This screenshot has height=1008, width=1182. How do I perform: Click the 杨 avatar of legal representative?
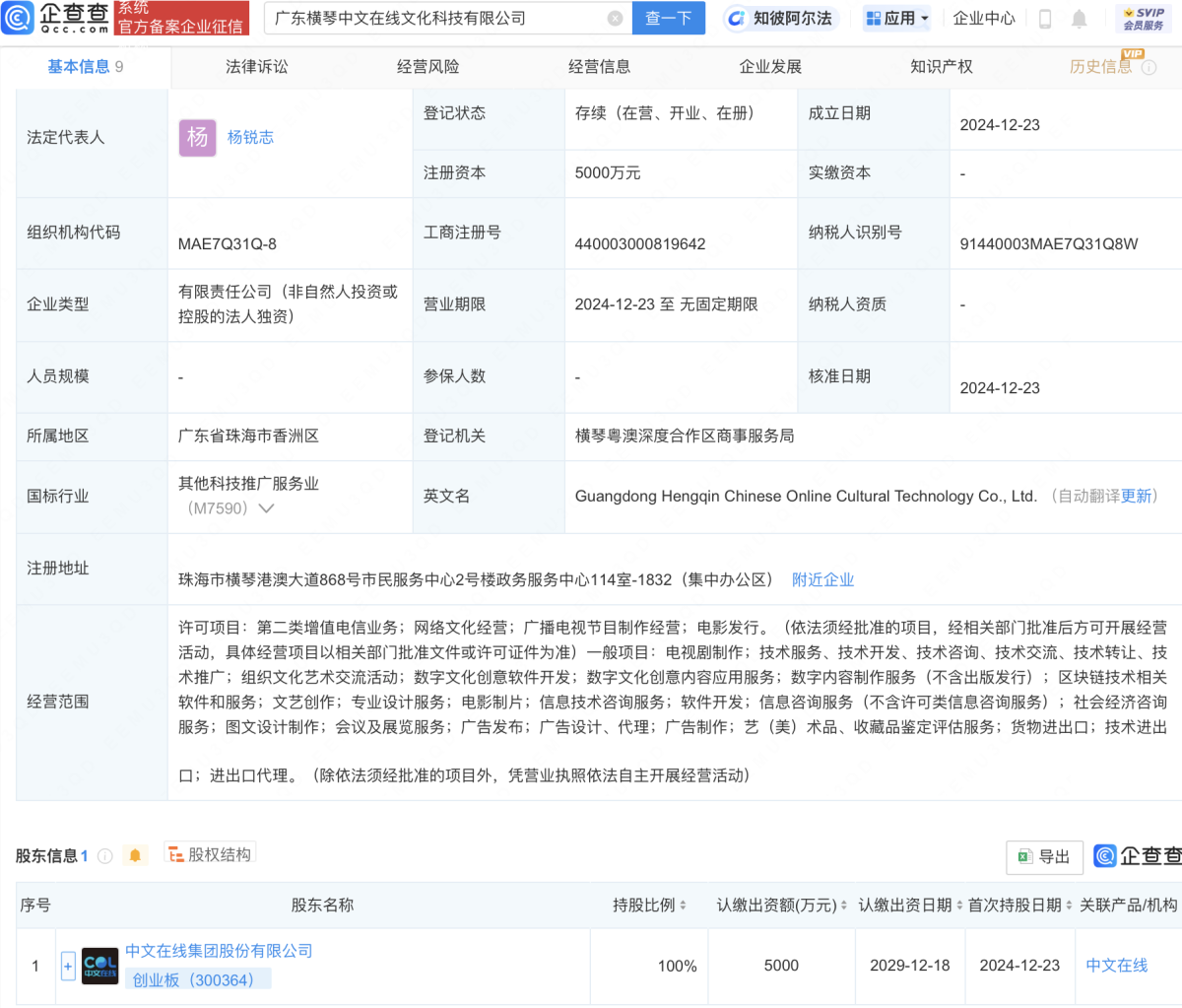click(x=197, y=138)
